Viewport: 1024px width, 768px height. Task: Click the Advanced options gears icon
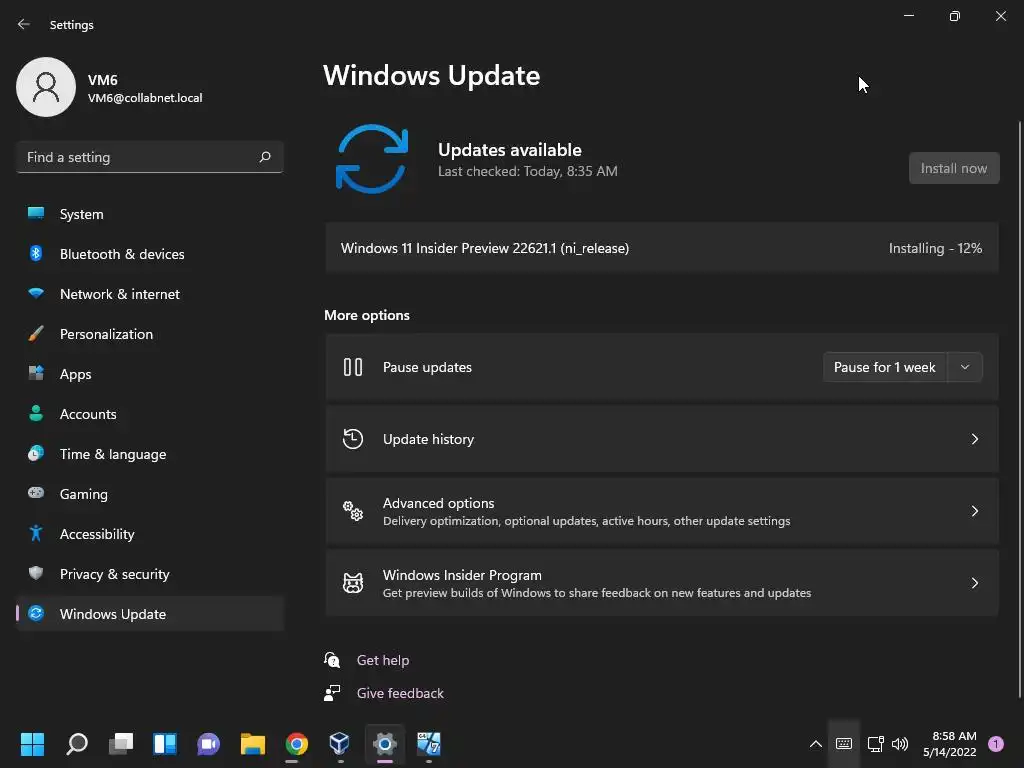[x=353, y=511]
